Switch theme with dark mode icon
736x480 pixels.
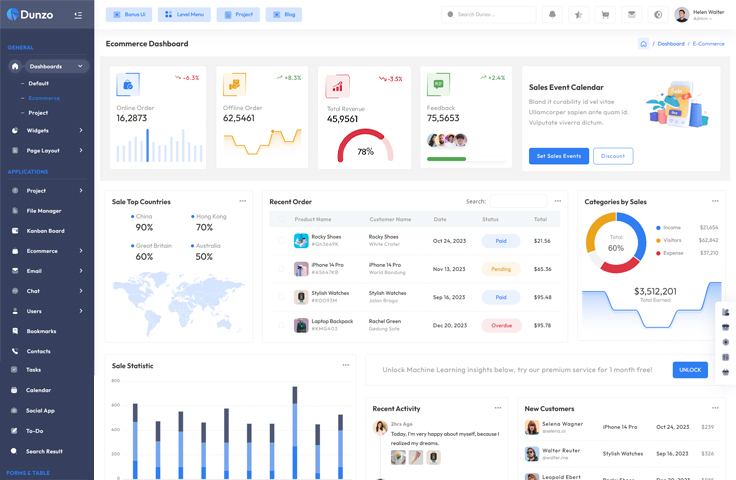point(657,15)
